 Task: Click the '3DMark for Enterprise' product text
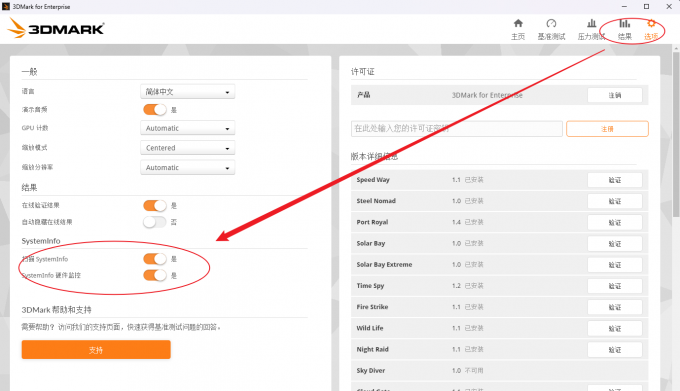[x=487, y=95]
